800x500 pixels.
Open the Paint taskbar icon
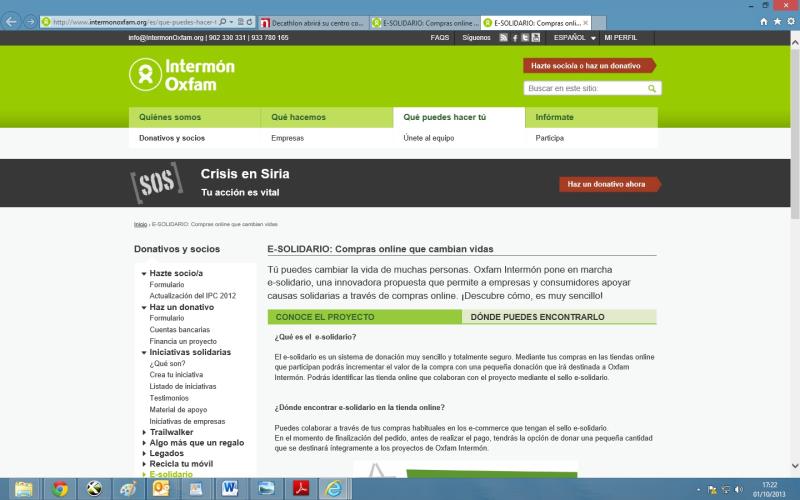pyautogui.click(x=127, y=489)
